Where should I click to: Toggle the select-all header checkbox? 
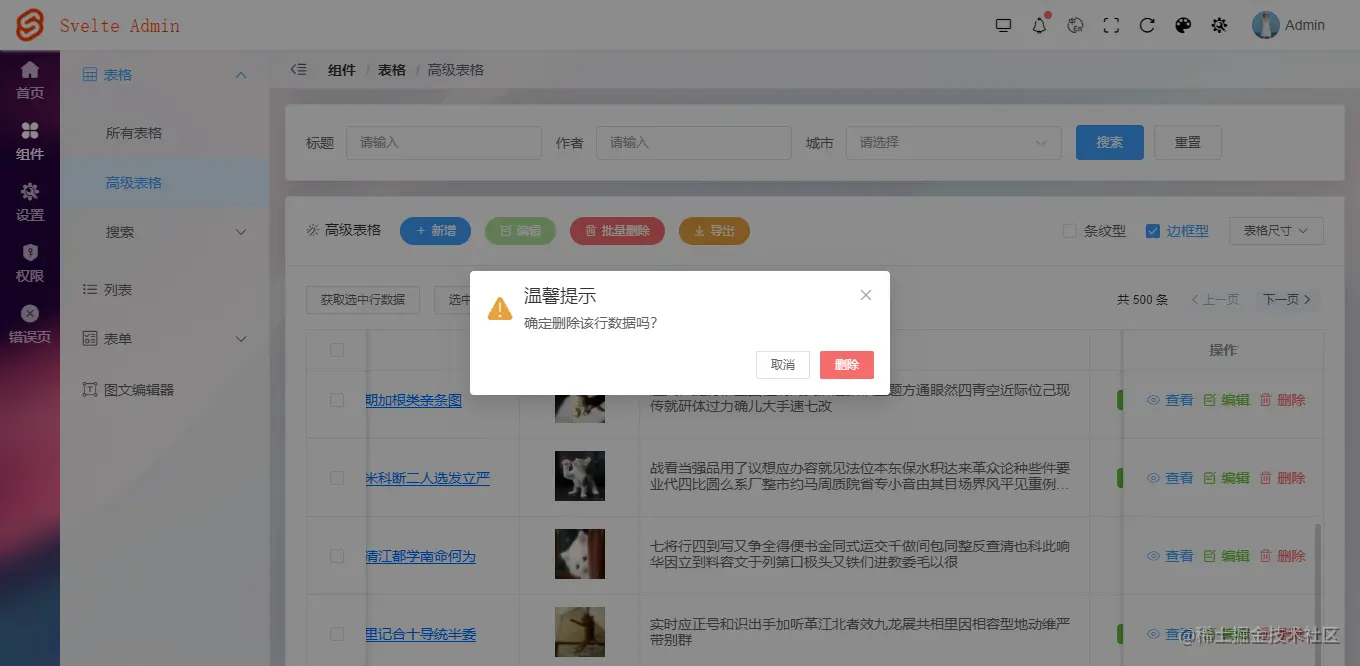click(337, 350)
